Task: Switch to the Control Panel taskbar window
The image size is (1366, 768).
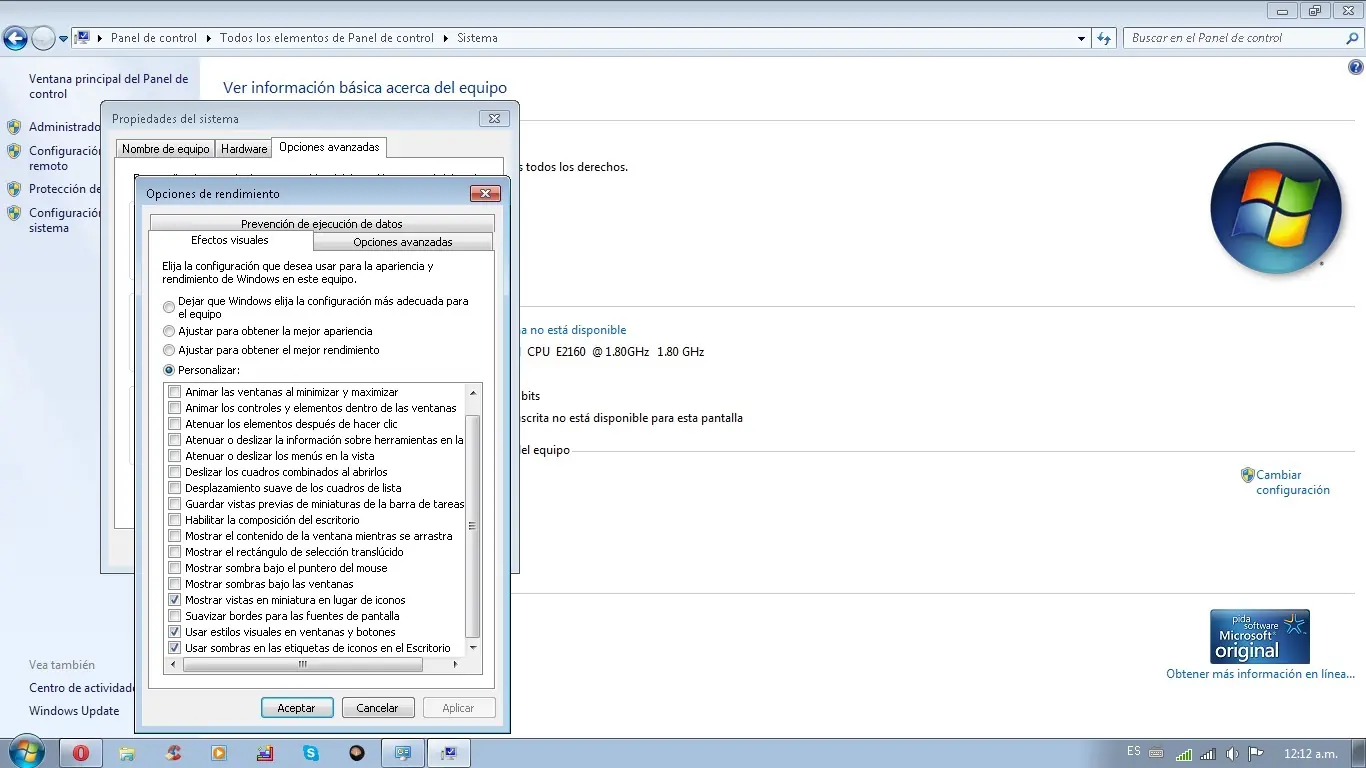Action: pos(403,753)
